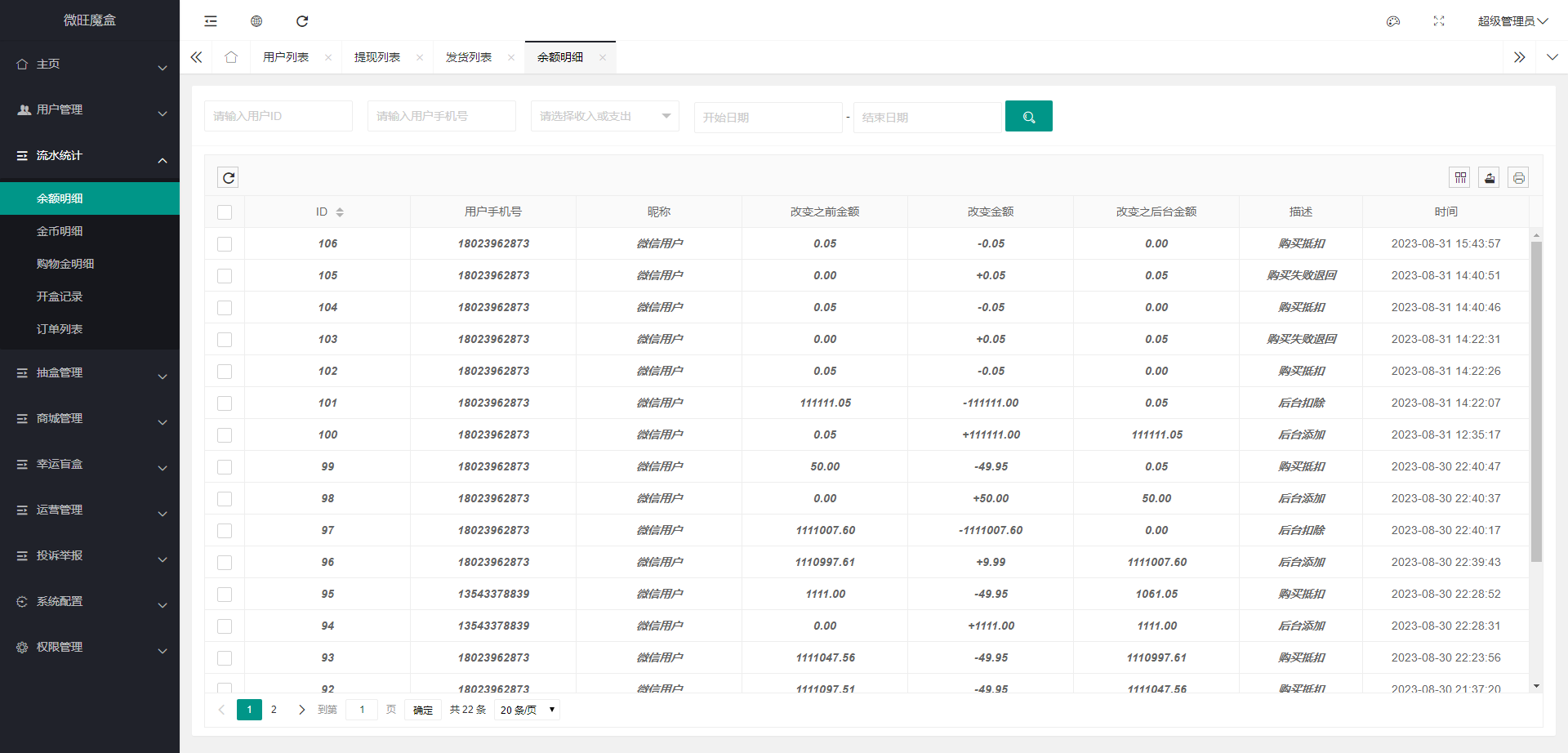Open 开盒记录 in the sidebar
The width and height of the screenshot is (1568, 753).
point(90,296)
